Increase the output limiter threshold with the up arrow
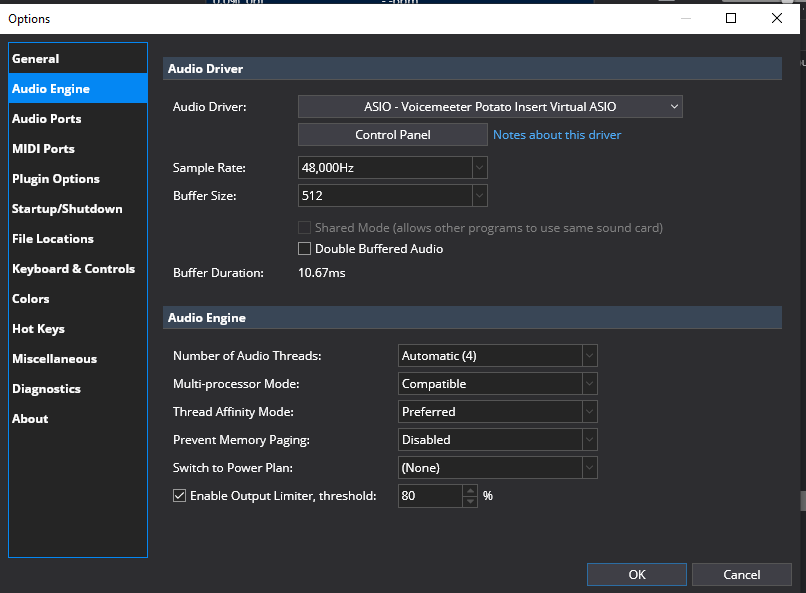Image resolution: width=806 pixels, height=593 pixels. pyautogui.click(x=471, y=490)
